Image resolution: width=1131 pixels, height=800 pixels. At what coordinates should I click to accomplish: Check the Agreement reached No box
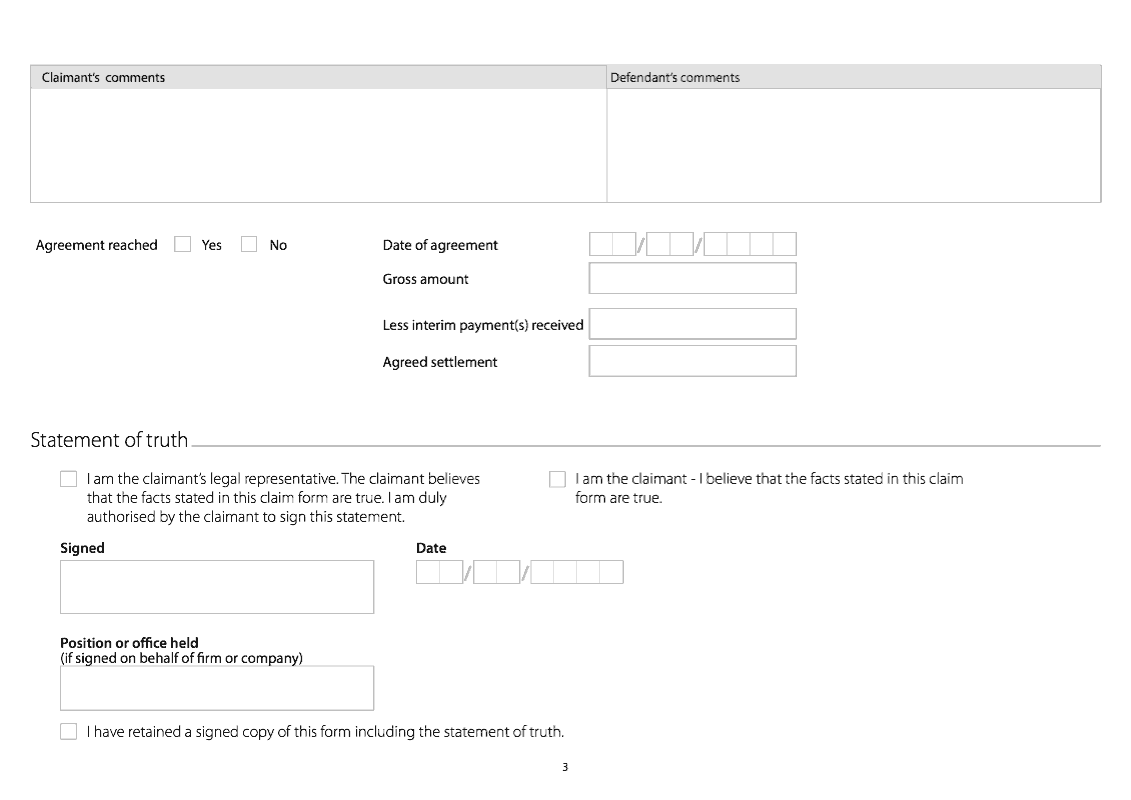coord(249,244)
